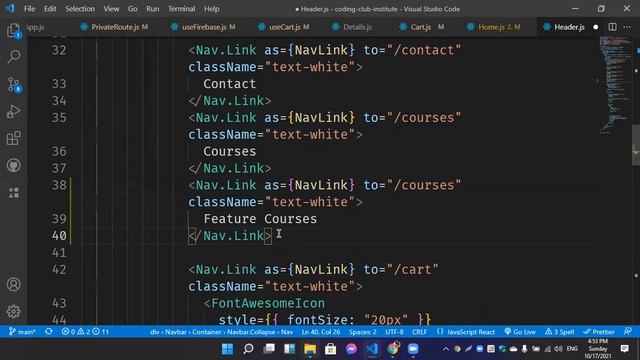Click the "/cart" string on line 42
640x360 pixels.
tap(413, 269)
